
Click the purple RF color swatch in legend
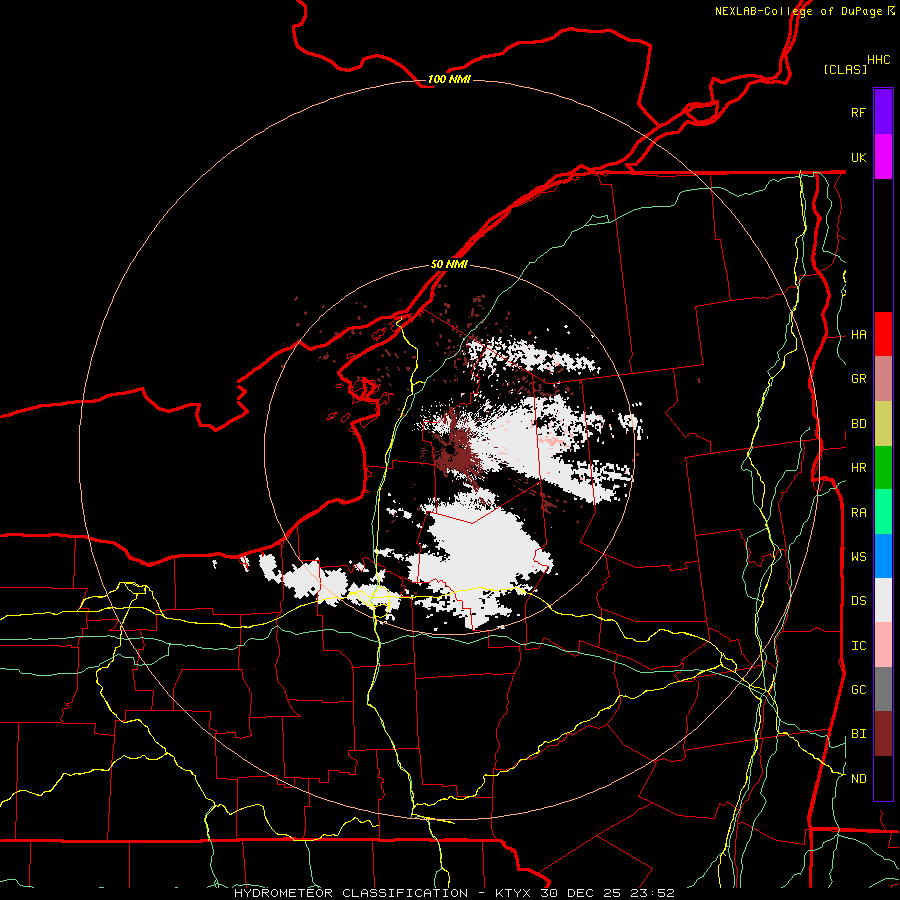[883, 112]
